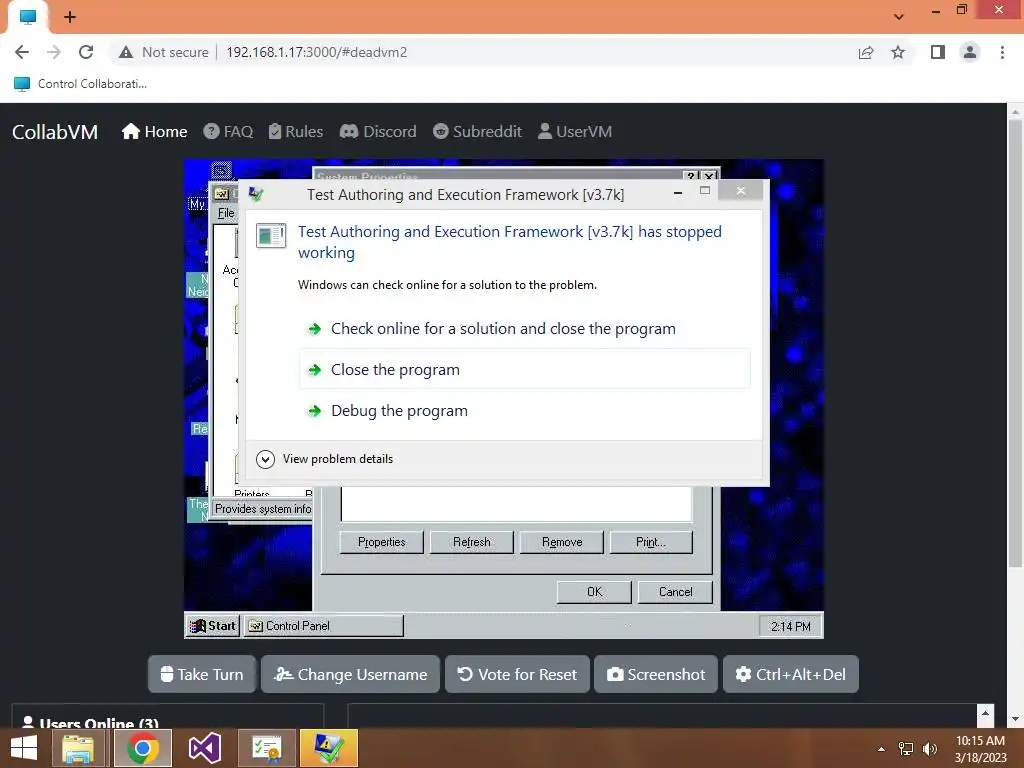
Task: Click the help ? button of System Properties
Action: click(x=690, y=176)
